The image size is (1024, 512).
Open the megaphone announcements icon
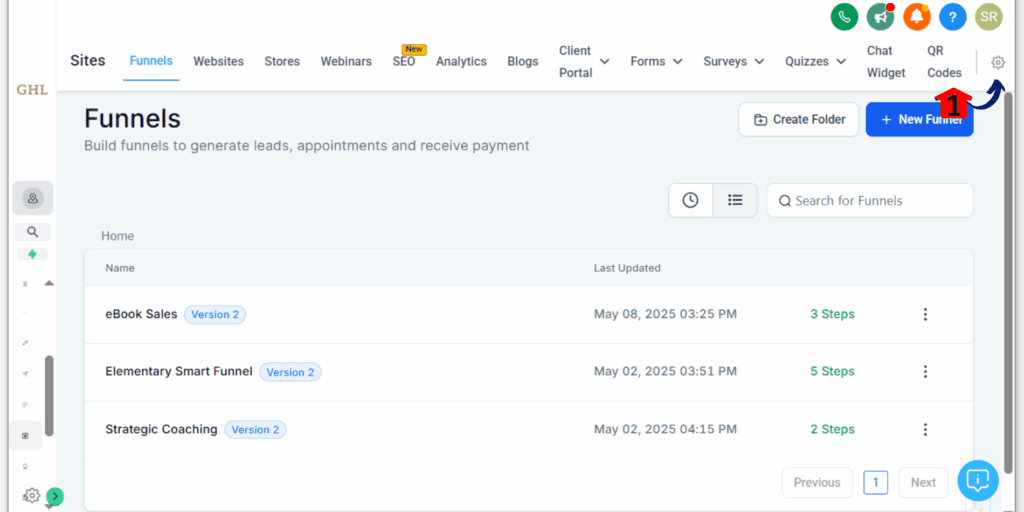pos(880,17)
